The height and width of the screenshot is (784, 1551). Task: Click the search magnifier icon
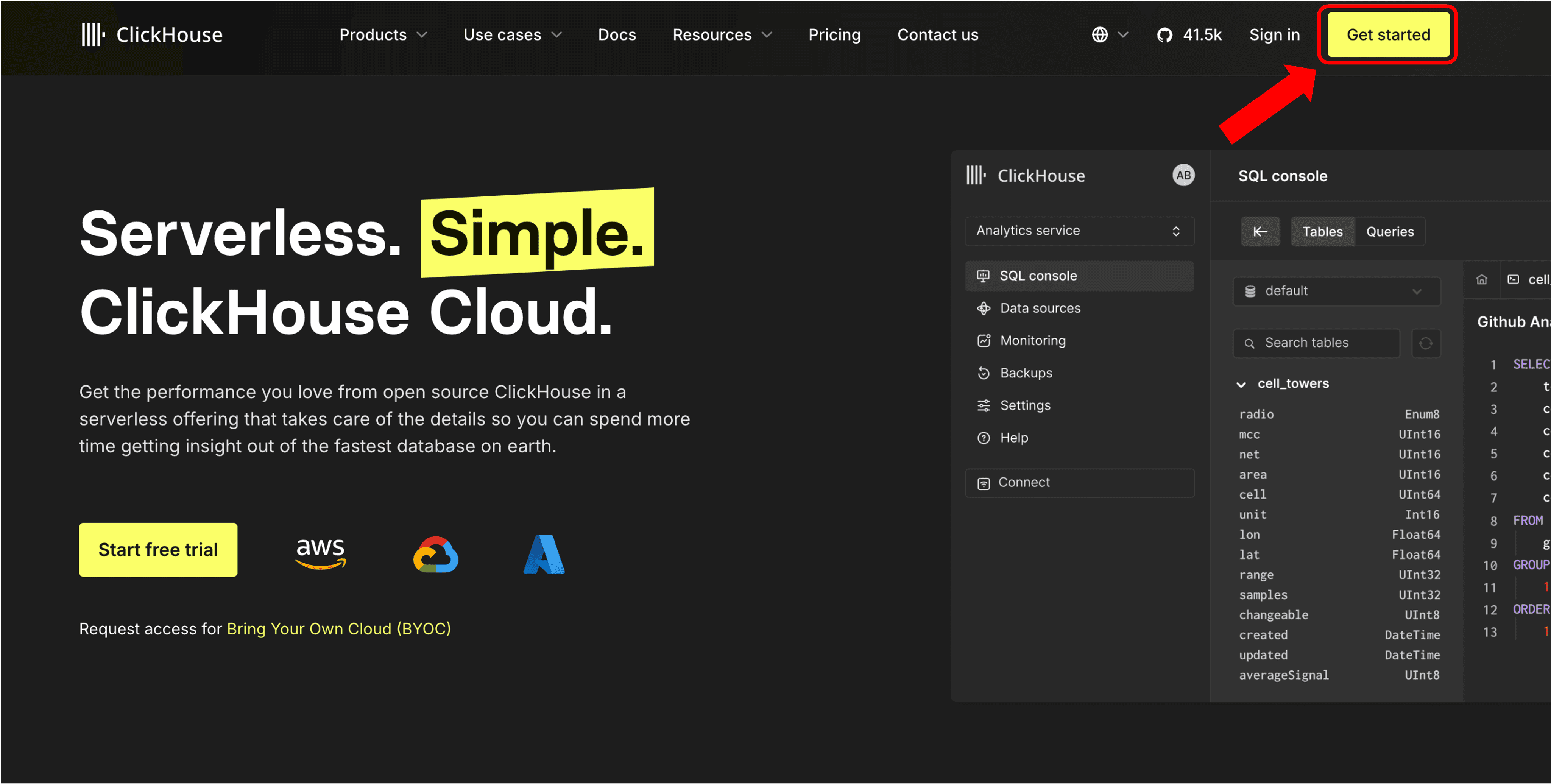click(x=1249, y=343)
